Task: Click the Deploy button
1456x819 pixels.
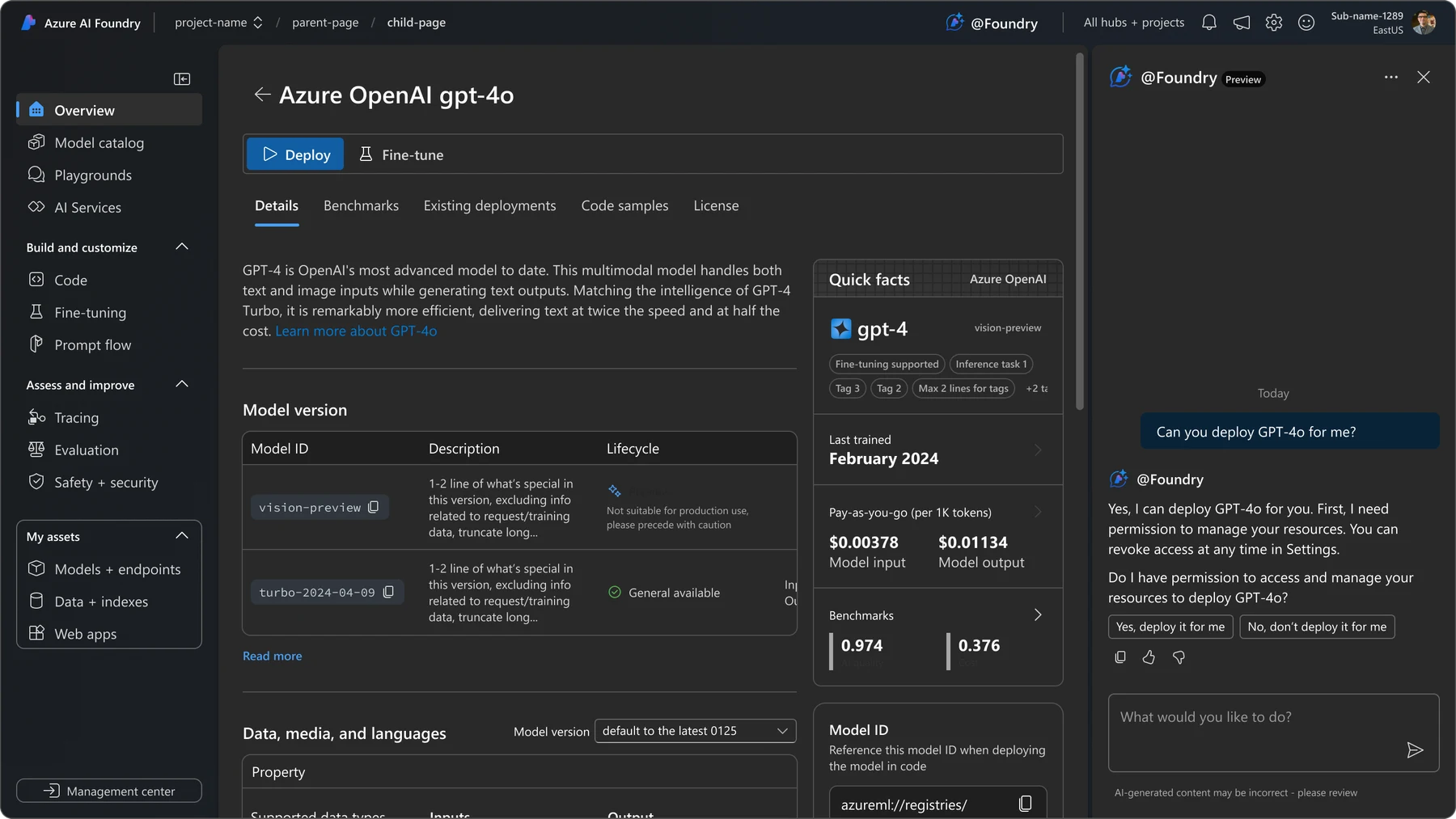Action: click(295, 154)
